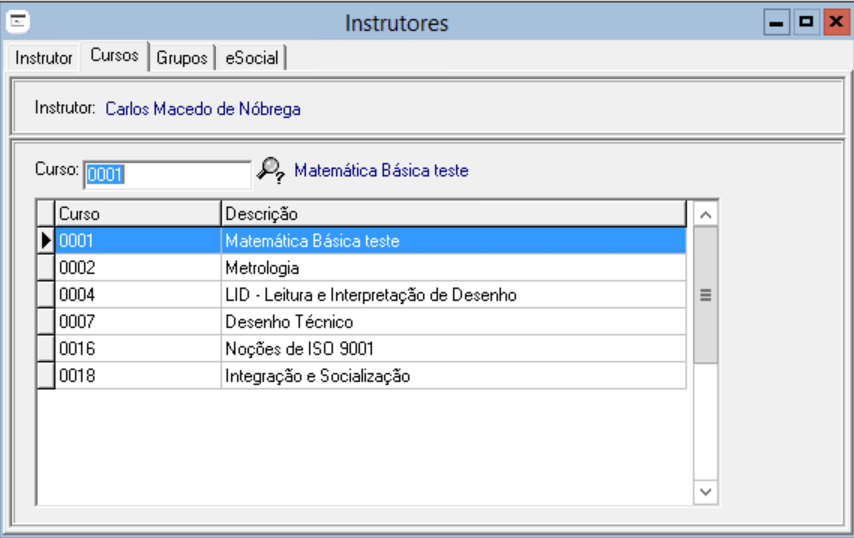This screenshot has height=538, width=854.
Task: Select course row 0002 Metrologia
Action: (370, 268)
